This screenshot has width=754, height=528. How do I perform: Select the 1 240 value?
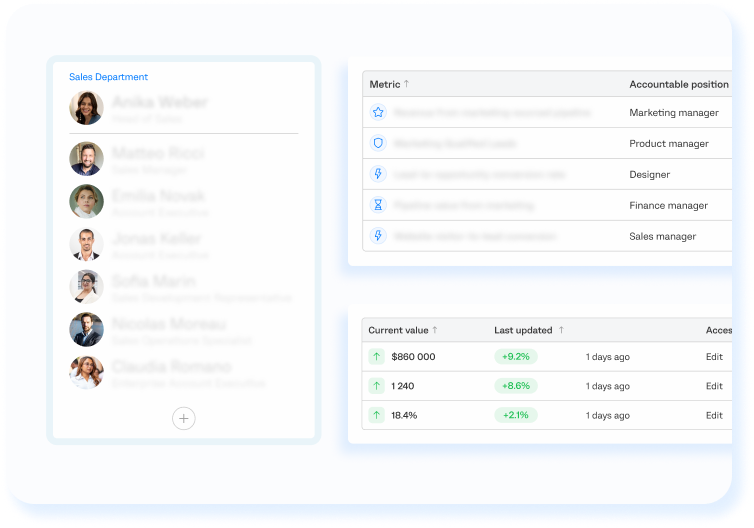[402, 386]
